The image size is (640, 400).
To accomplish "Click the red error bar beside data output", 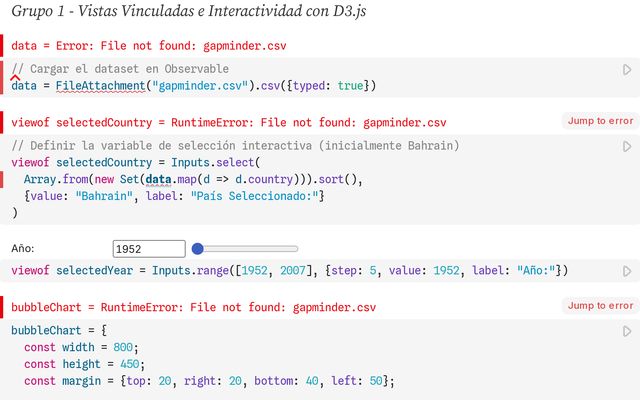I will (x=1, y=46).
